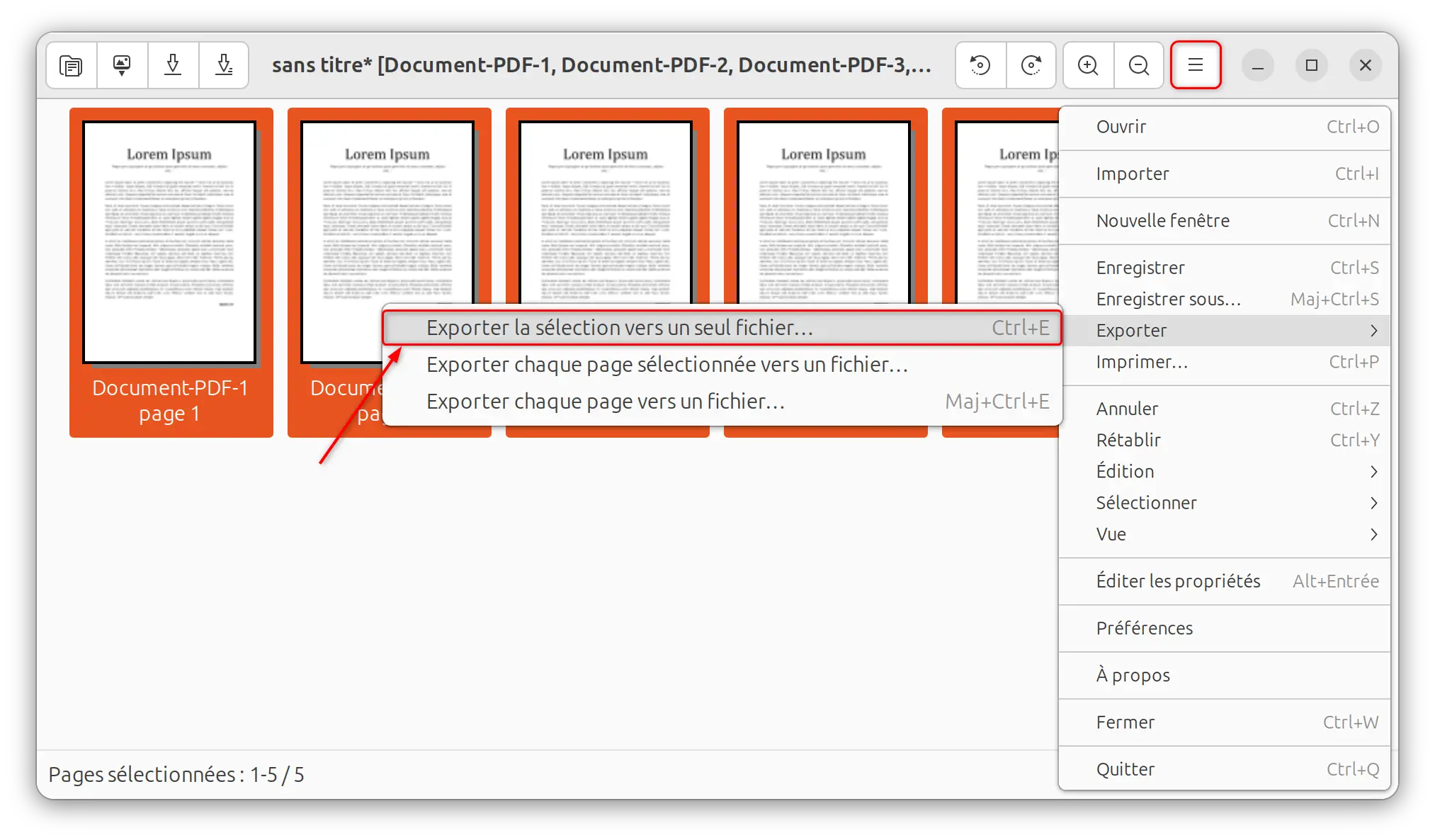The width and height of the screenshot is (1435, 840).
Task: Open Éditer les propriétés
Action: [1225, 581]
